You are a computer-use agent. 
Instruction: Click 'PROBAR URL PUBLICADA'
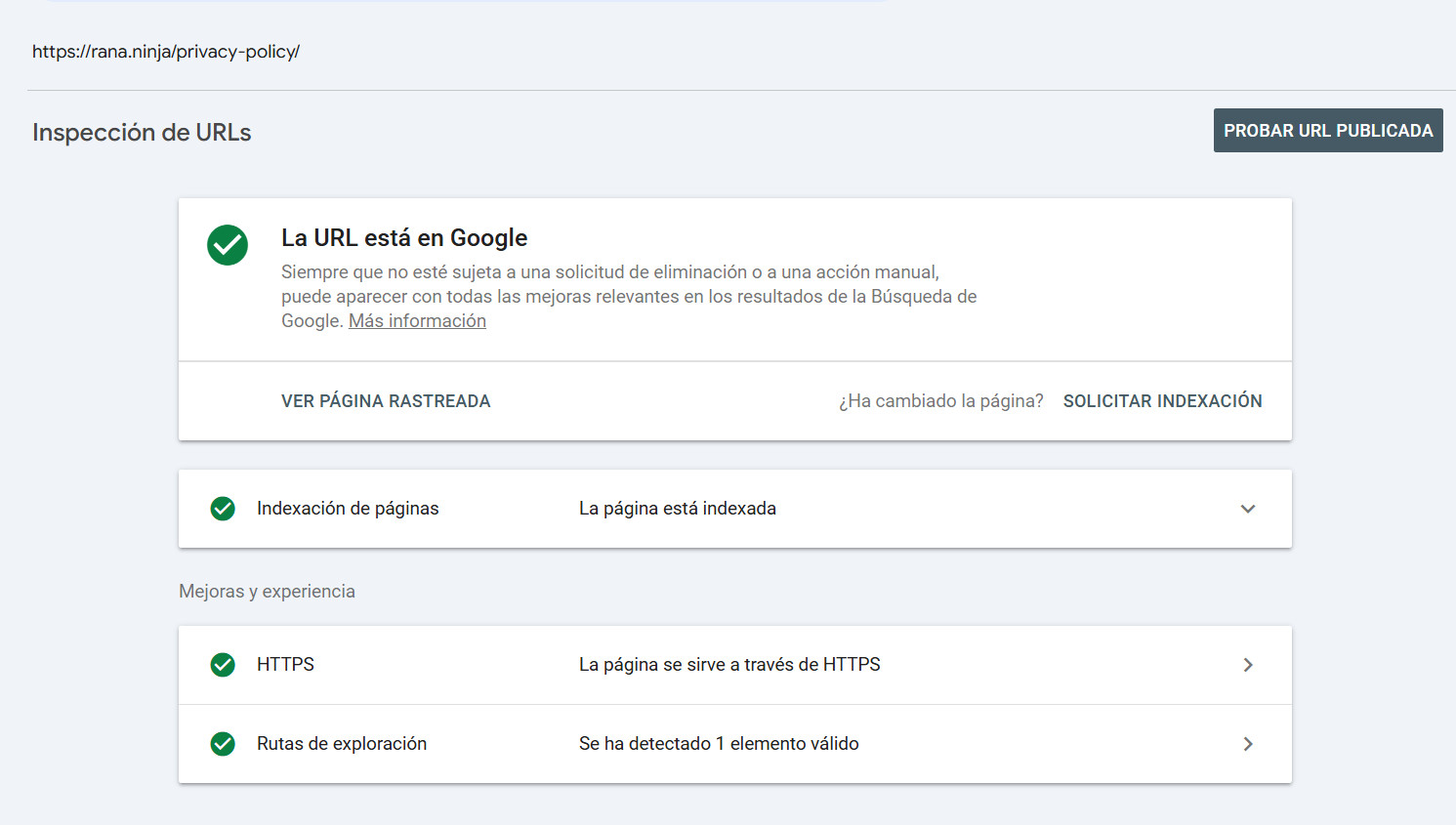(x=1328, y=130)
